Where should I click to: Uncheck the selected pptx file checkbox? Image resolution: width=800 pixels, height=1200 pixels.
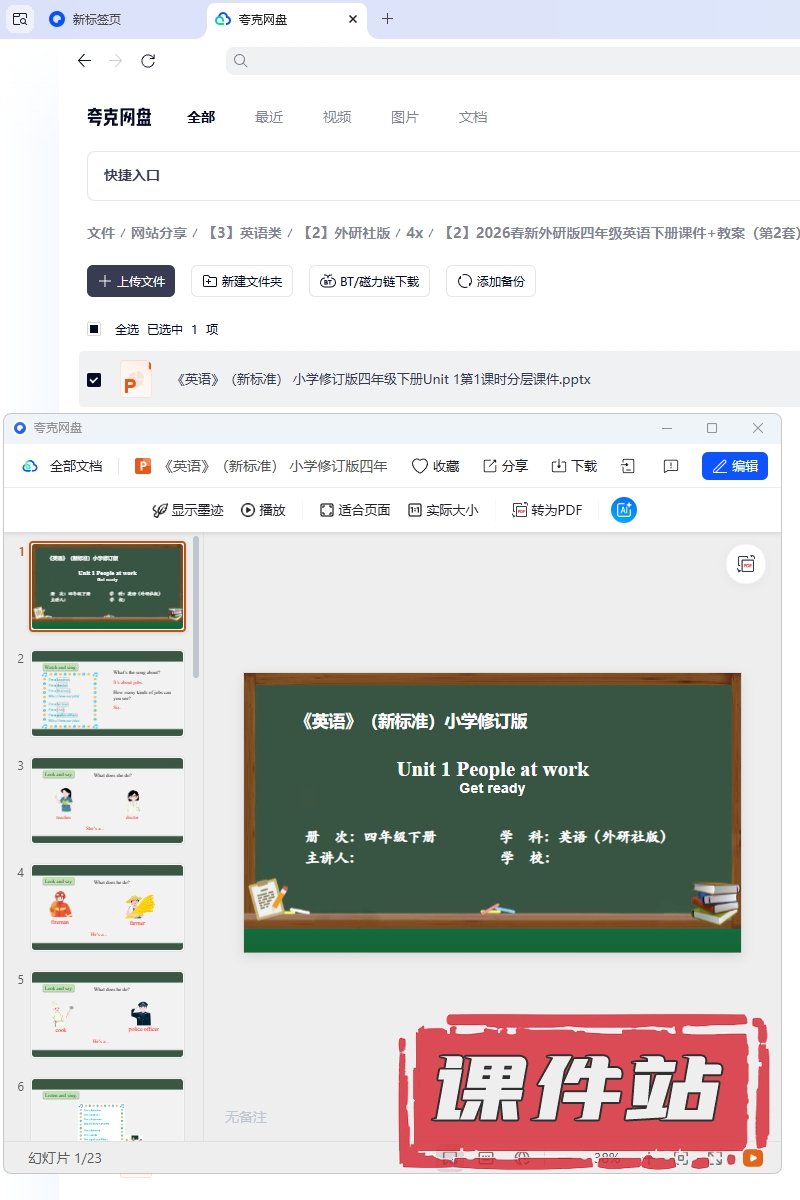94,380
